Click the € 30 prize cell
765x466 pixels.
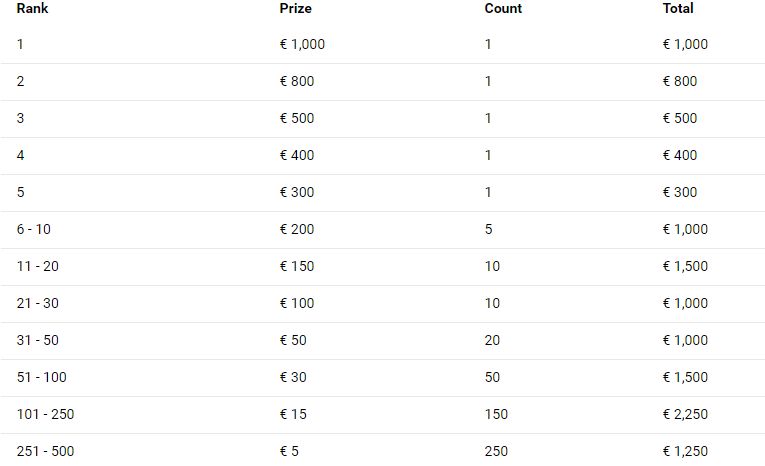tap(293, 377)
